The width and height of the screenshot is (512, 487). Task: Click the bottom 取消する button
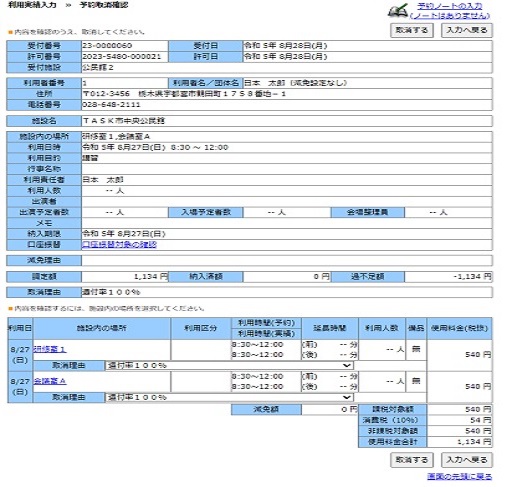(412, 460)
